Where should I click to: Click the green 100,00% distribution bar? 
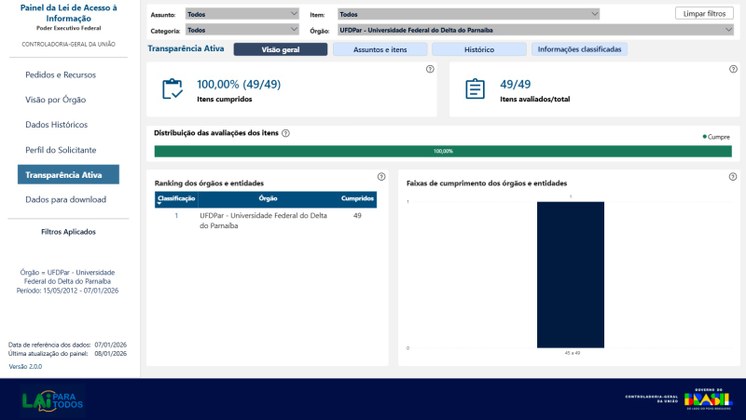443,151
